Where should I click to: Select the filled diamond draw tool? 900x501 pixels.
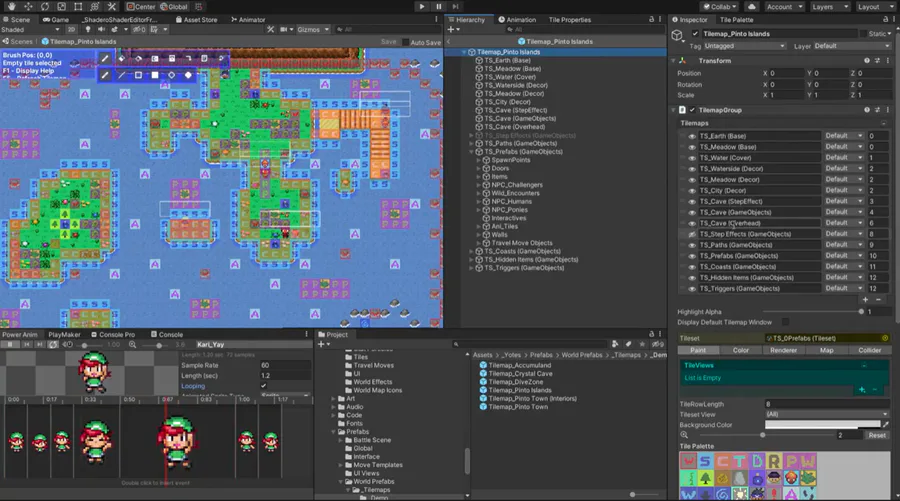[x=188, y=75]
